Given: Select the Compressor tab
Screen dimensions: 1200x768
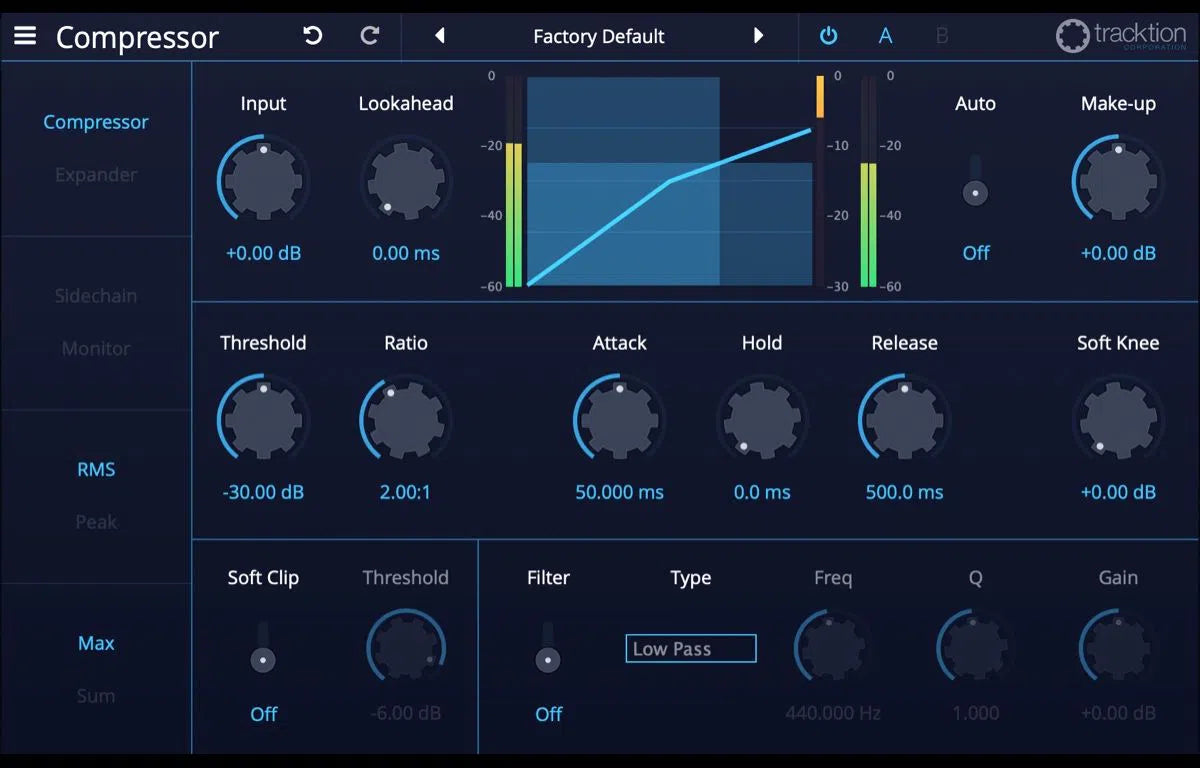Looking at the screenshot, I should (x=95, y=121).
